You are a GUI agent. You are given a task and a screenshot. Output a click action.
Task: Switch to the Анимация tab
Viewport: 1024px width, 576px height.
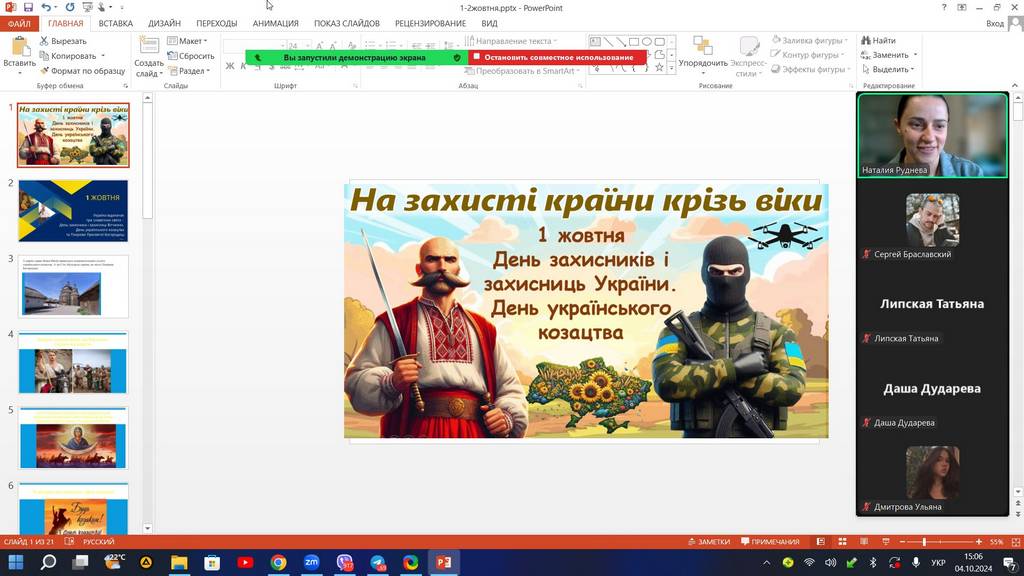(x=276, y=24)
